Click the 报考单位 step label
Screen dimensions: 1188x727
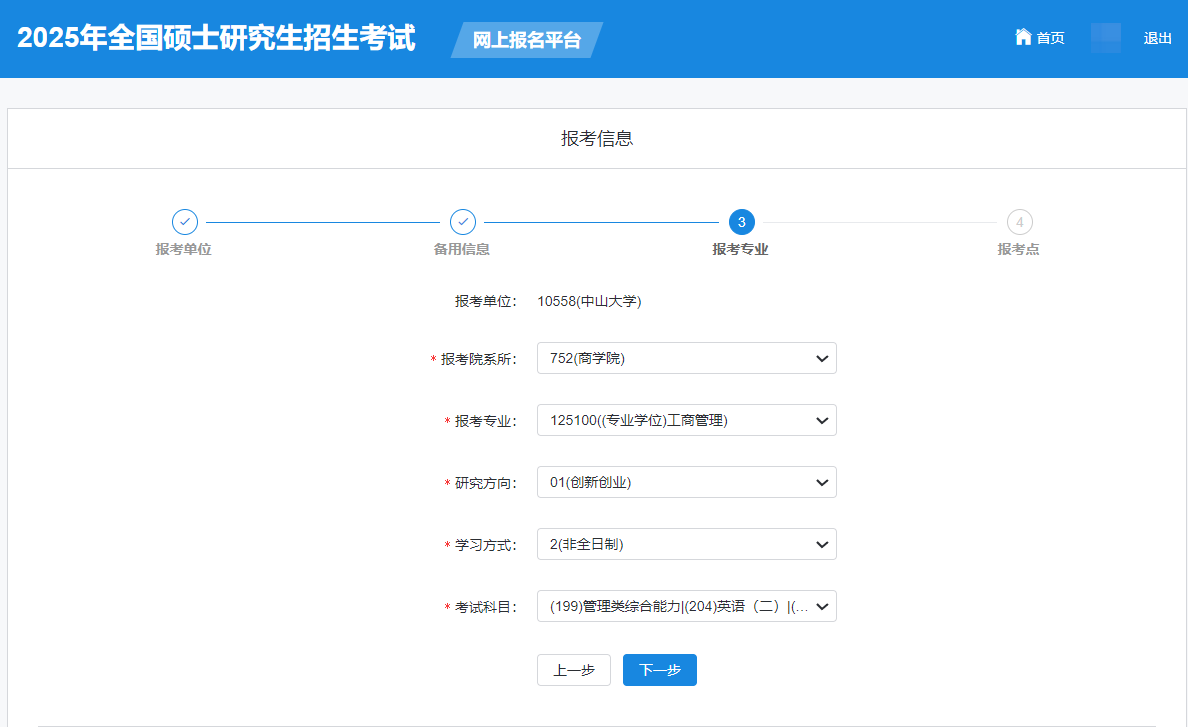click(184, 249)
